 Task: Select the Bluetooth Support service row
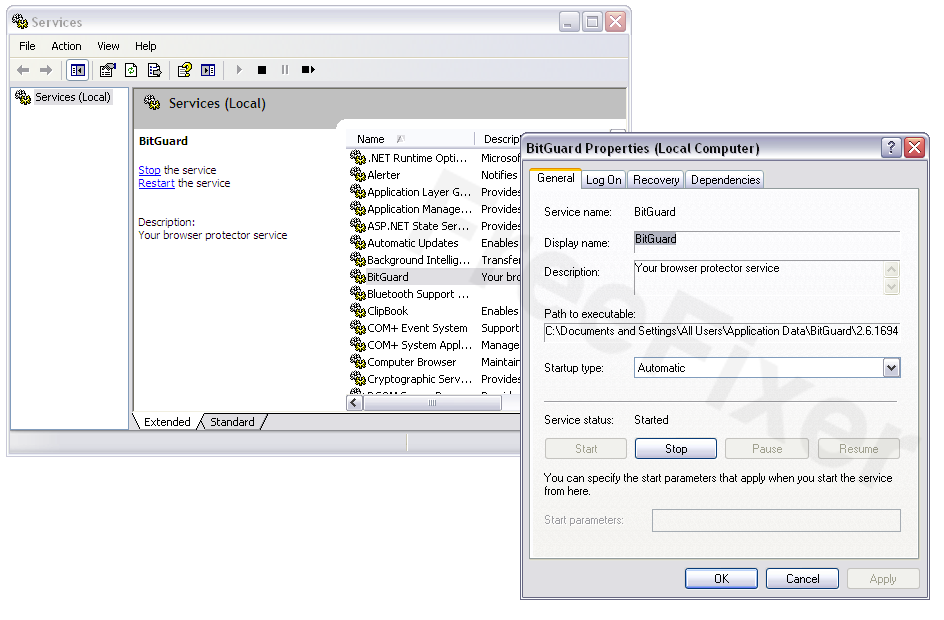pyautogui.click(x=434, y=294)
